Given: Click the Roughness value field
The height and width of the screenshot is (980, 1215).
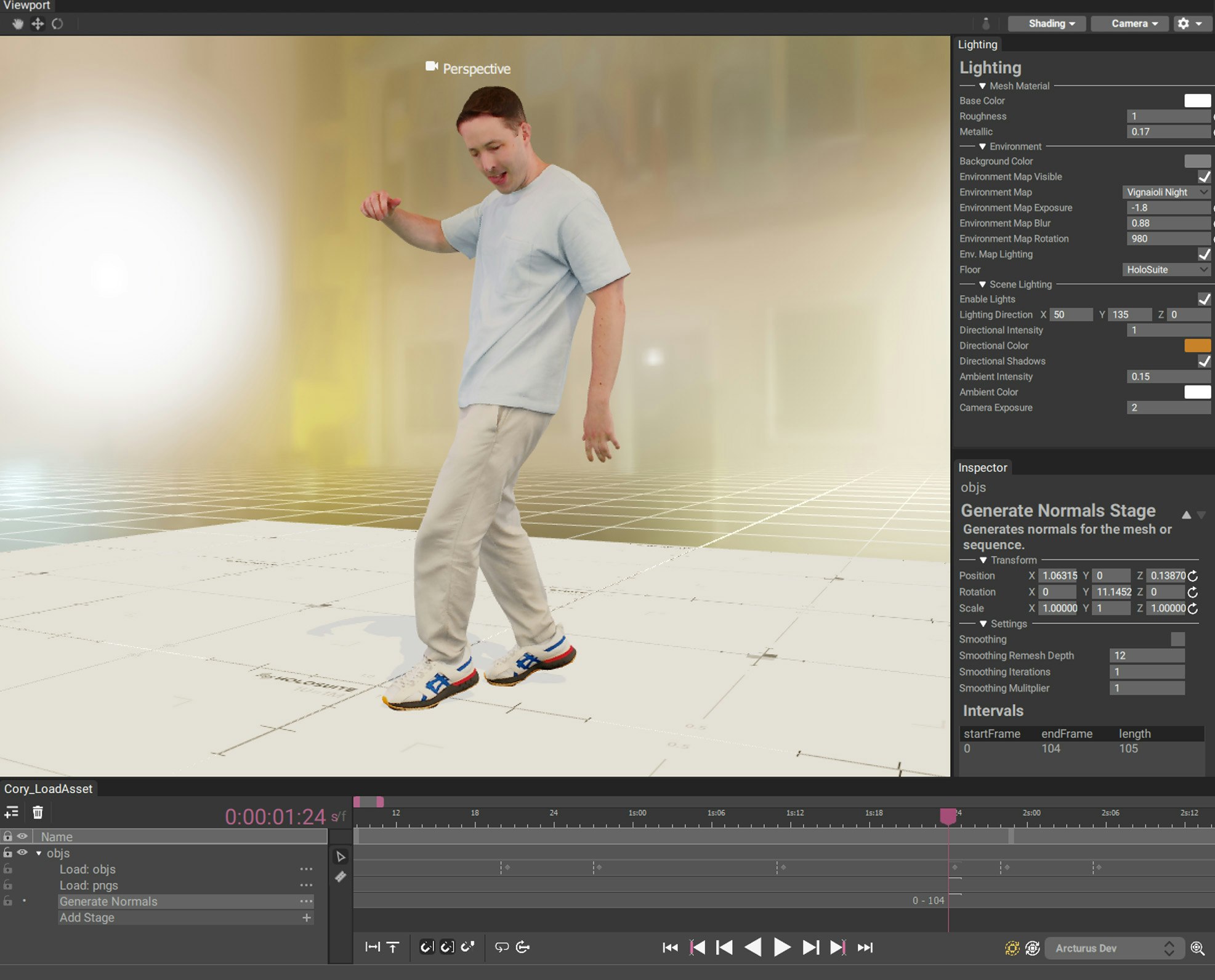Looking at the screenshot, I should coord(1168,116).
